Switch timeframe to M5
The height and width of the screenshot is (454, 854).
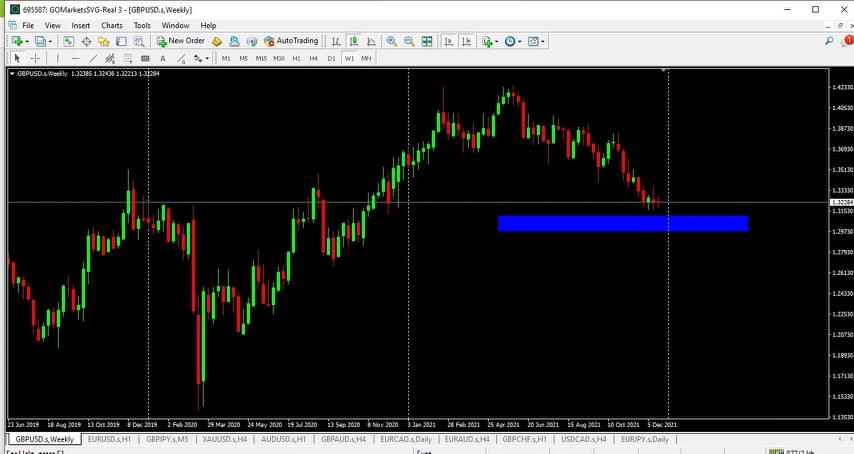point(243,58)
